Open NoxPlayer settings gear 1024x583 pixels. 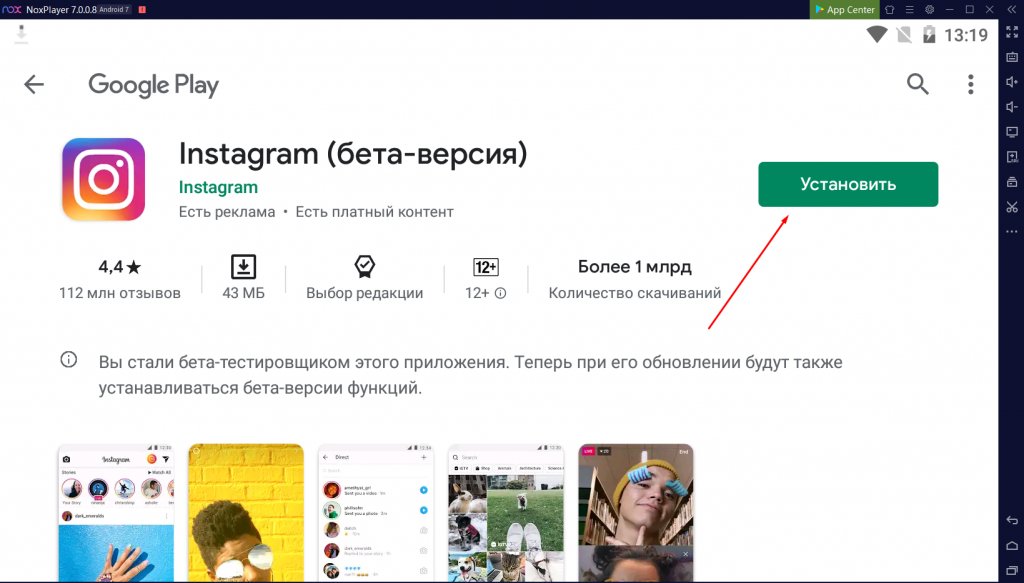click(929, 9)
